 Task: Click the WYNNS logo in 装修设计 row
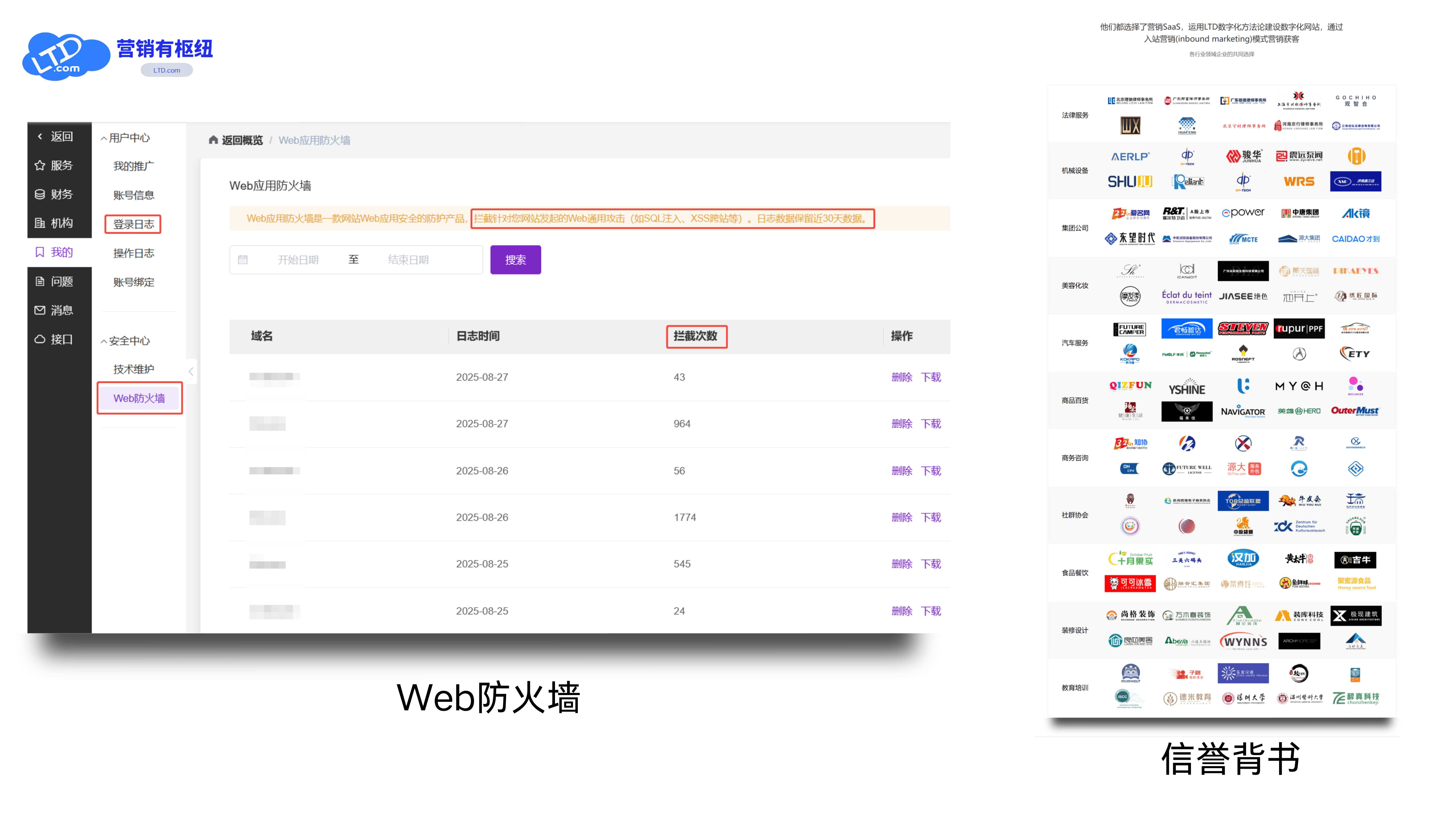click(x=1243, y=642)
